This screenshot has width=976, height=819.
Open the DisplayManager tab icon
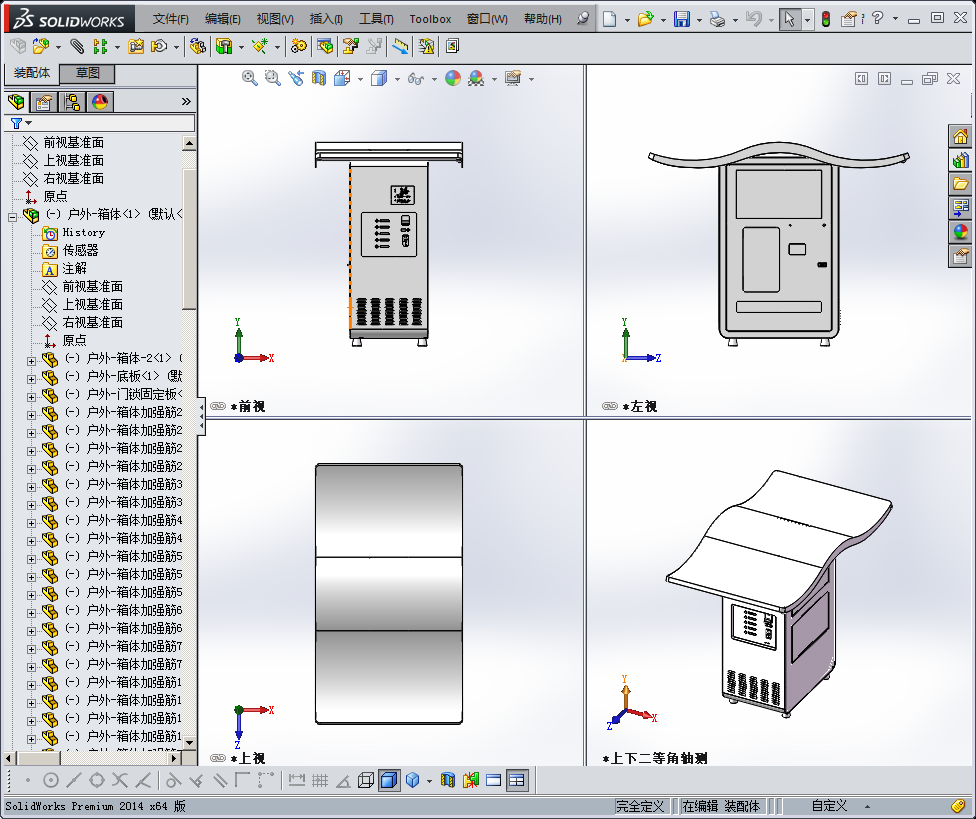pyautogui.click(x=100, y=101)
